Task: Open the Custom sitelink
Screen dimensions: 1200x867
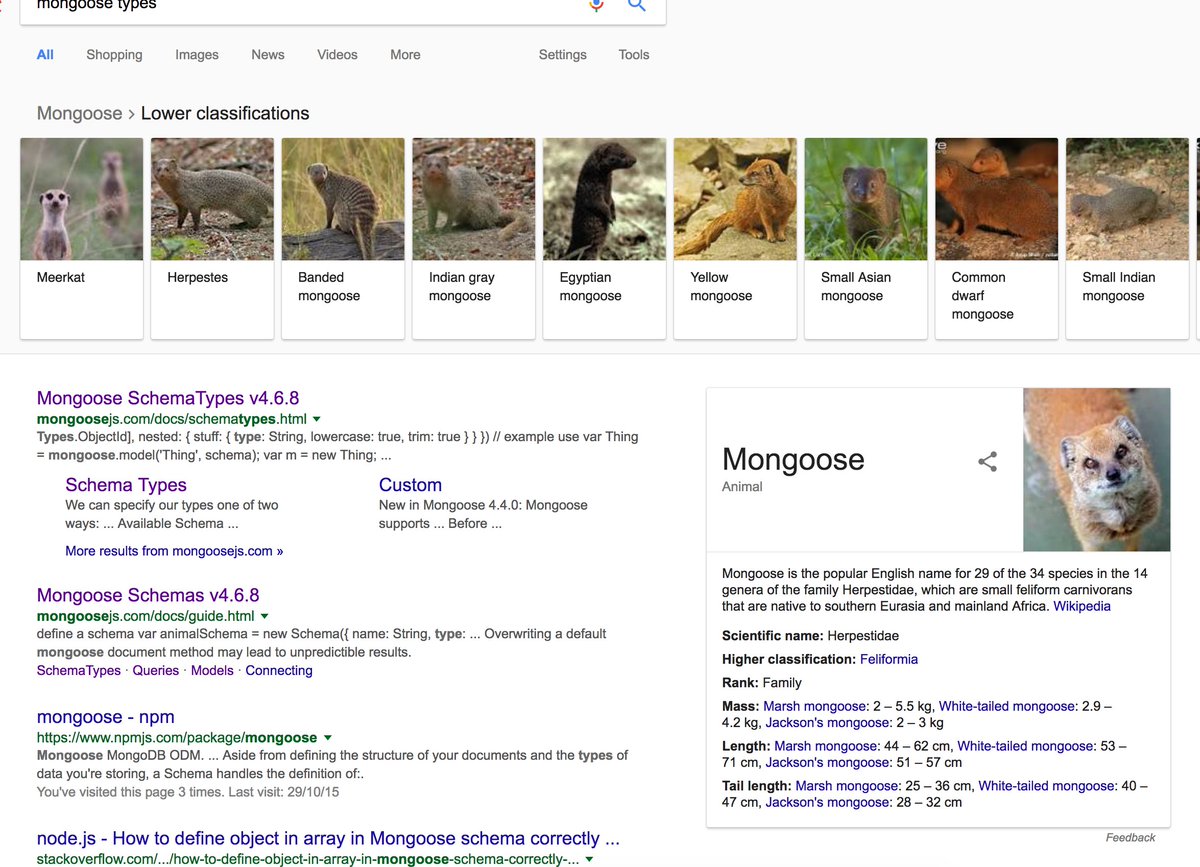Action: tap(410, 485)
